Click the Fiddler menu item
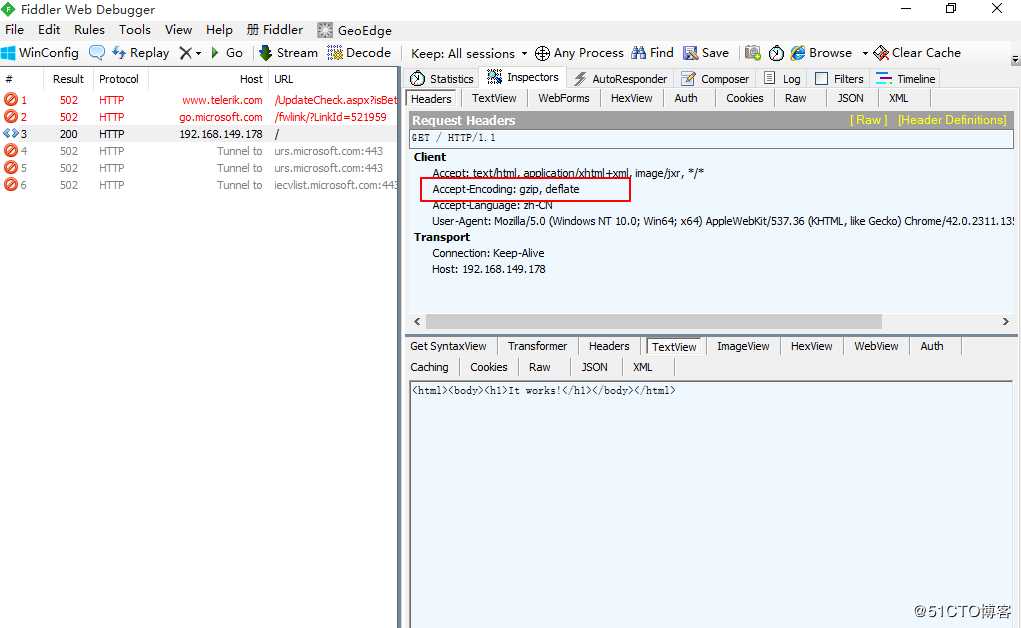The image size is (1021, 628). tap(275, 29)
